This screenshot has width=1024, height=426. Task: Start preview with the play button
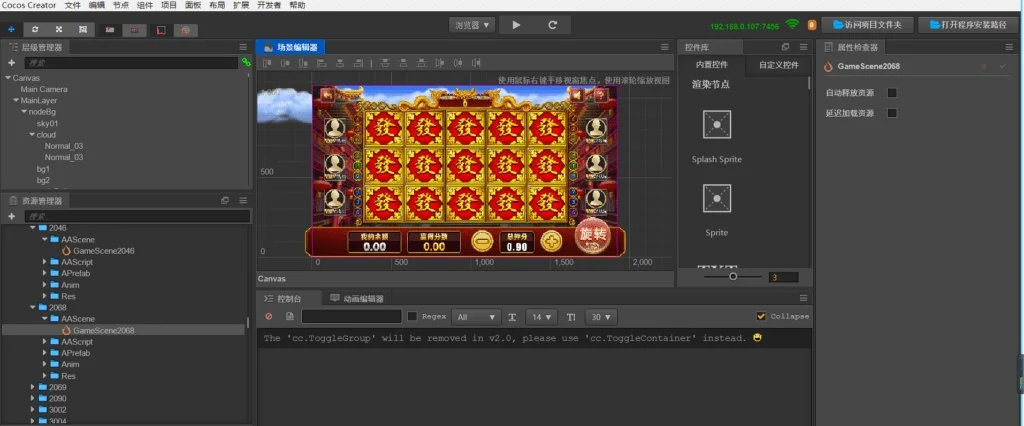coord(516,25)
